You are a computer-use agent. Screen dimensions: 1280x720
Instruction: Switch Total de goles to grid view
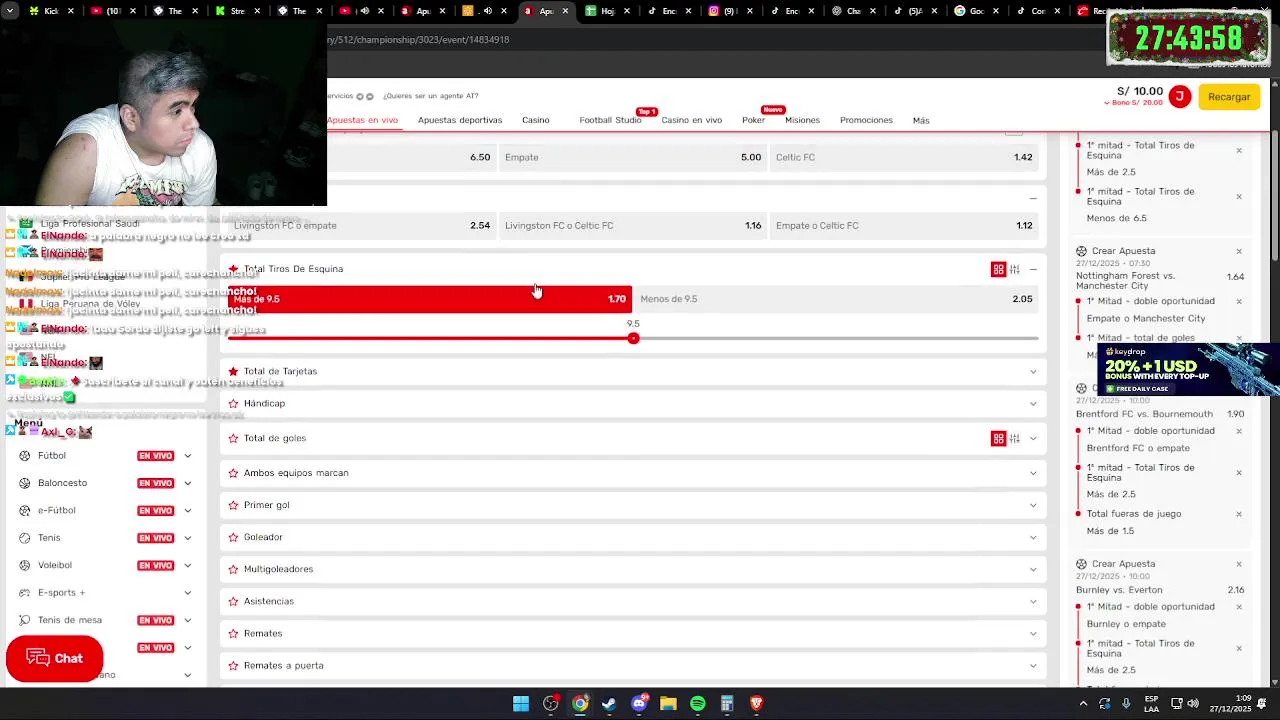(x=998, y=438)
